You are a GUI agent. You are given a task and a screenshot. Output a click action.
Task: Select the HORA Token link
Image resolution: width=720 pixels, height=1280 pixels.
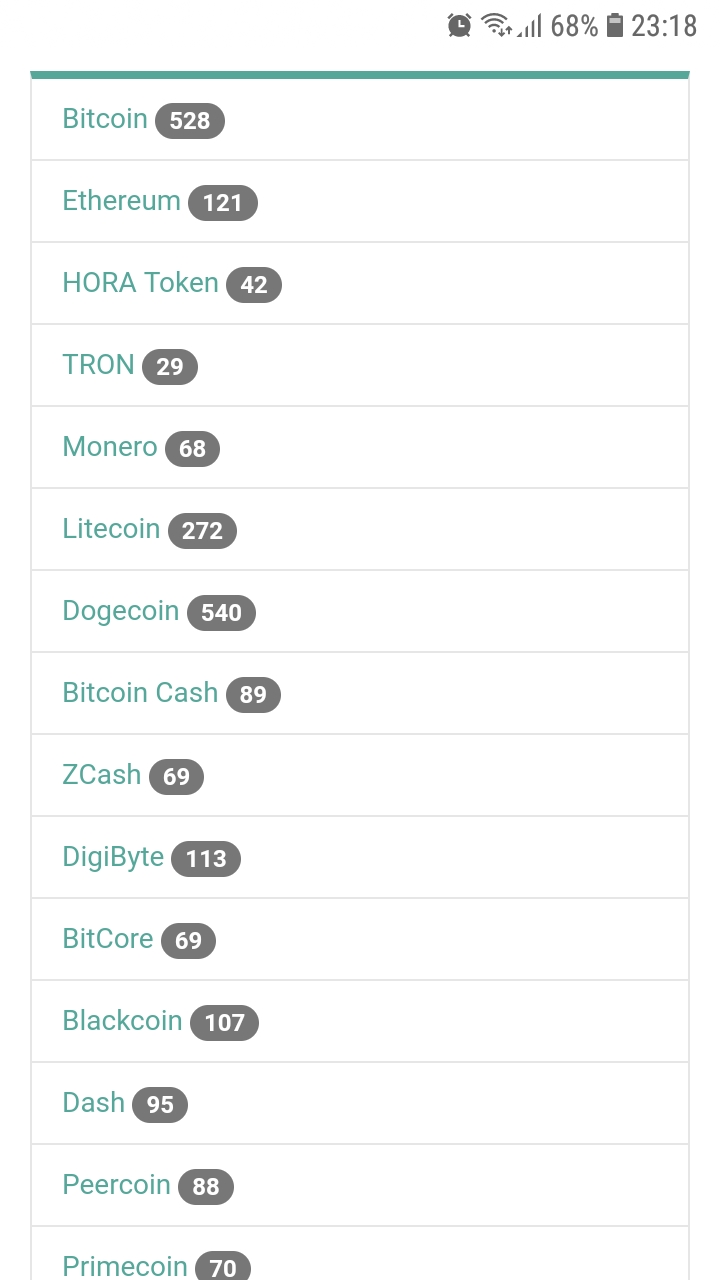tap(140, 283)
